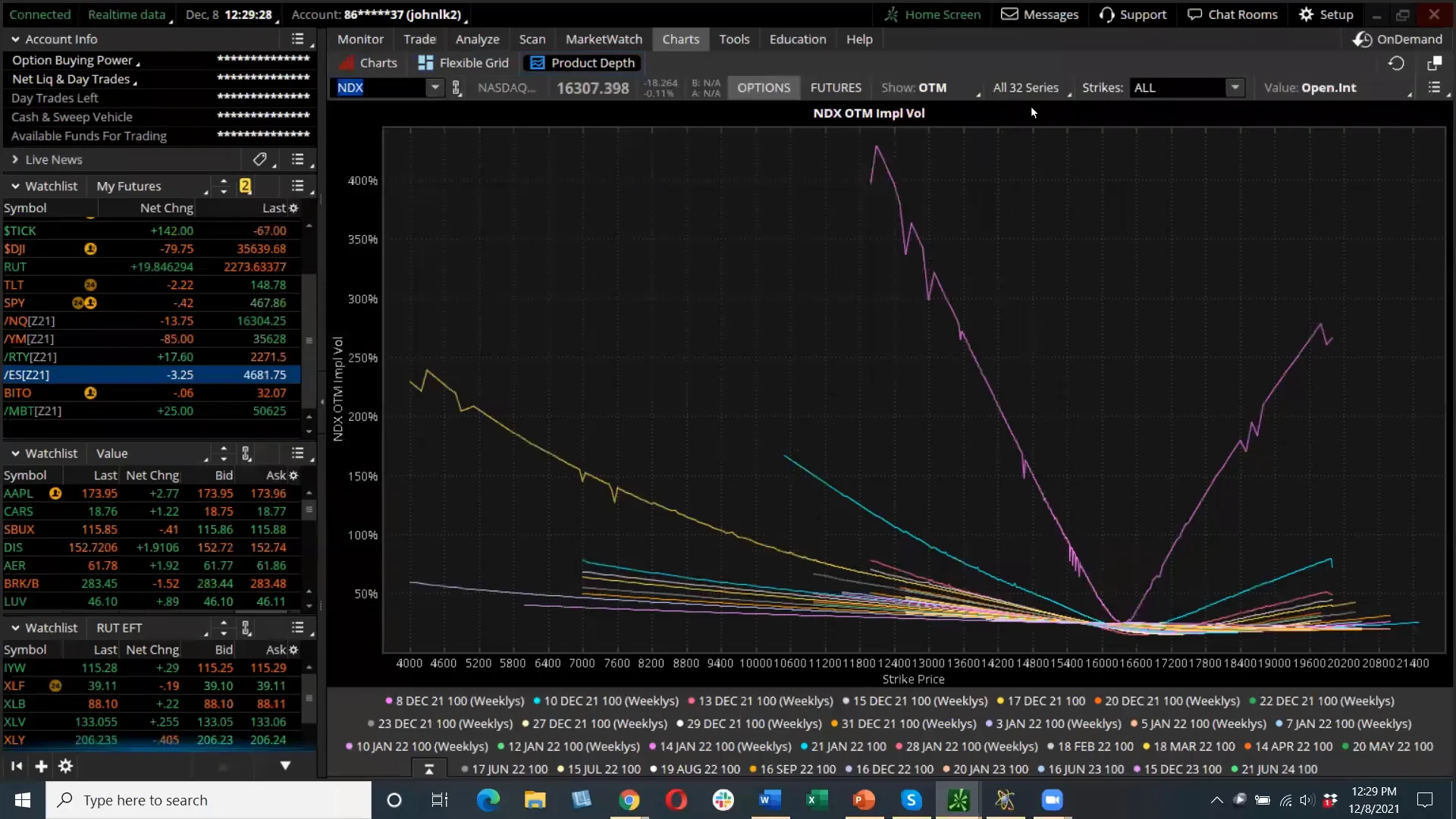Toggle 18 FEB 22 100 series legend
The width and height of the screenshot is (1456, 819).
point(1090,746)
